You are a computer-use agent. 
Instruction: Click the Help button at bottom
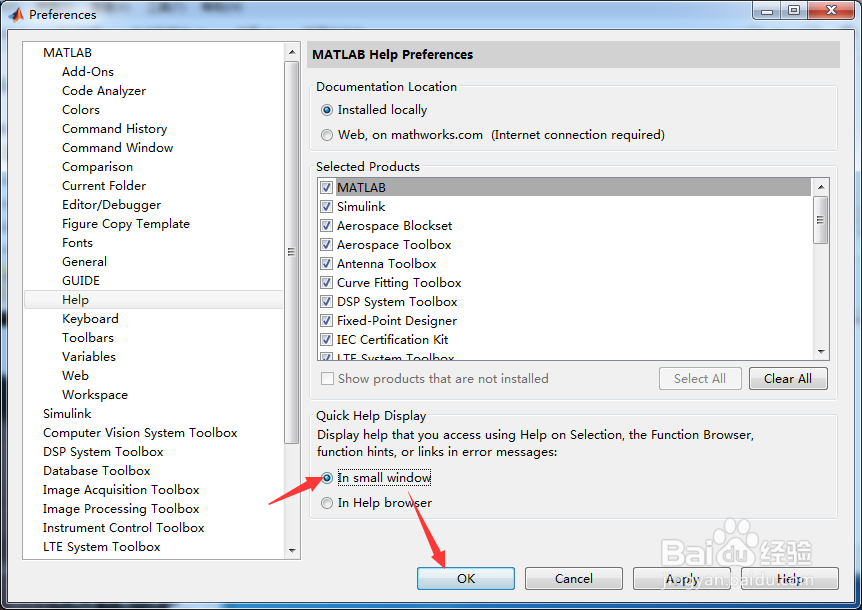pyautogui.click(x=790, y=579)
